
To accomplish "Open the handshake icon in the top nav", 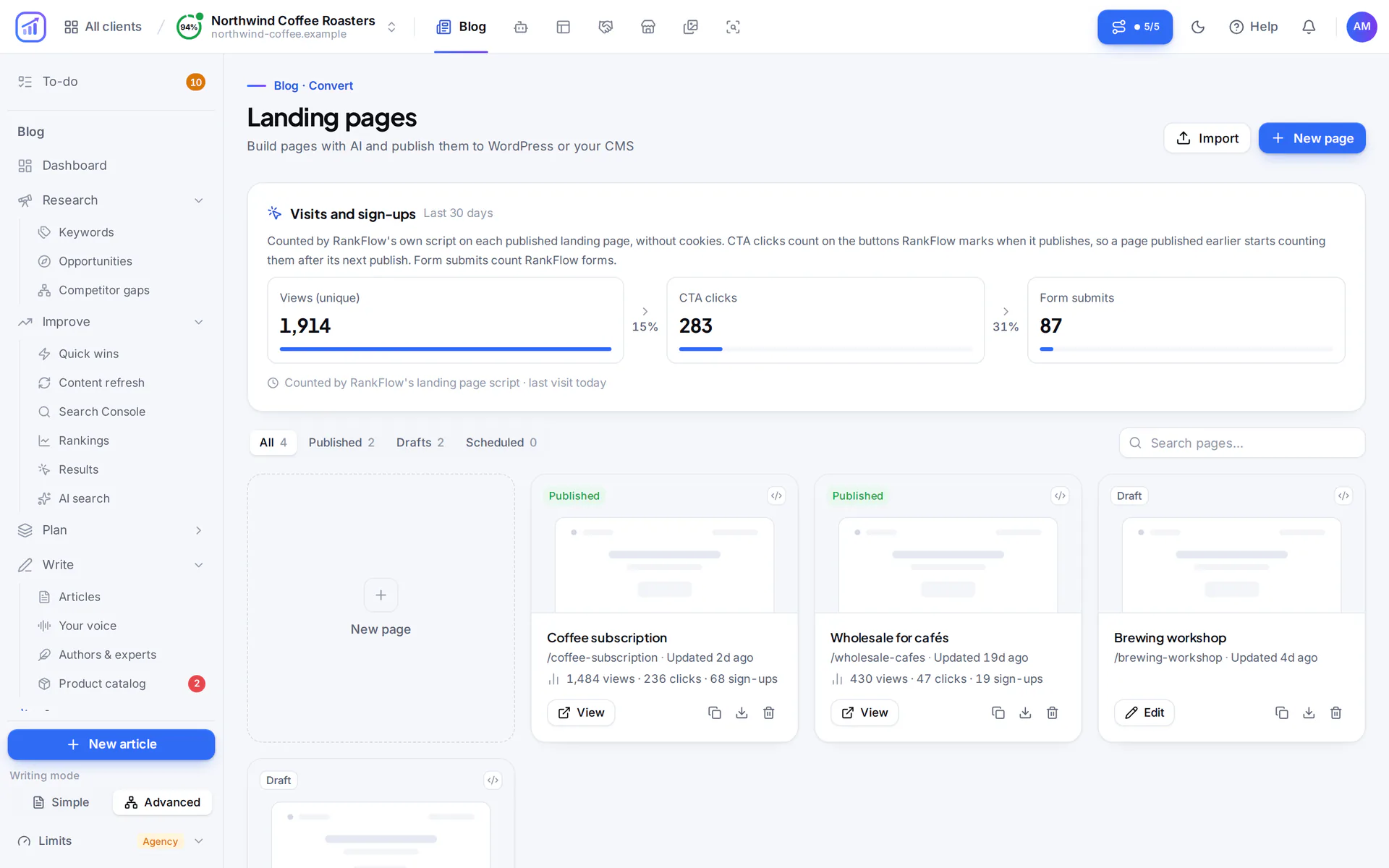I will tap(606, 27).
